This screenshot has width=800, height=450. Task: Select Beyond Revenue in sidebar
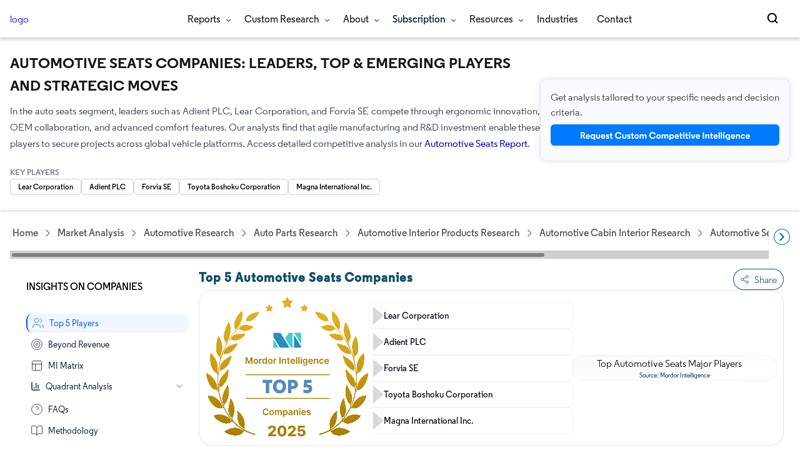click(x=78, y=344)
